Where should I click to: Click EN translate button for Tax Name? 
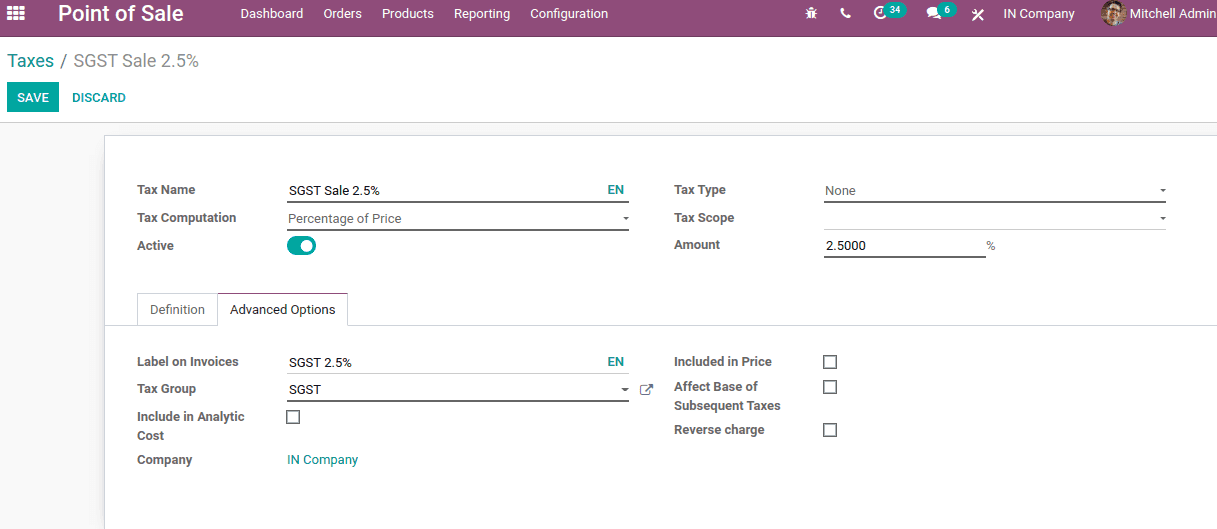[616, 190]
